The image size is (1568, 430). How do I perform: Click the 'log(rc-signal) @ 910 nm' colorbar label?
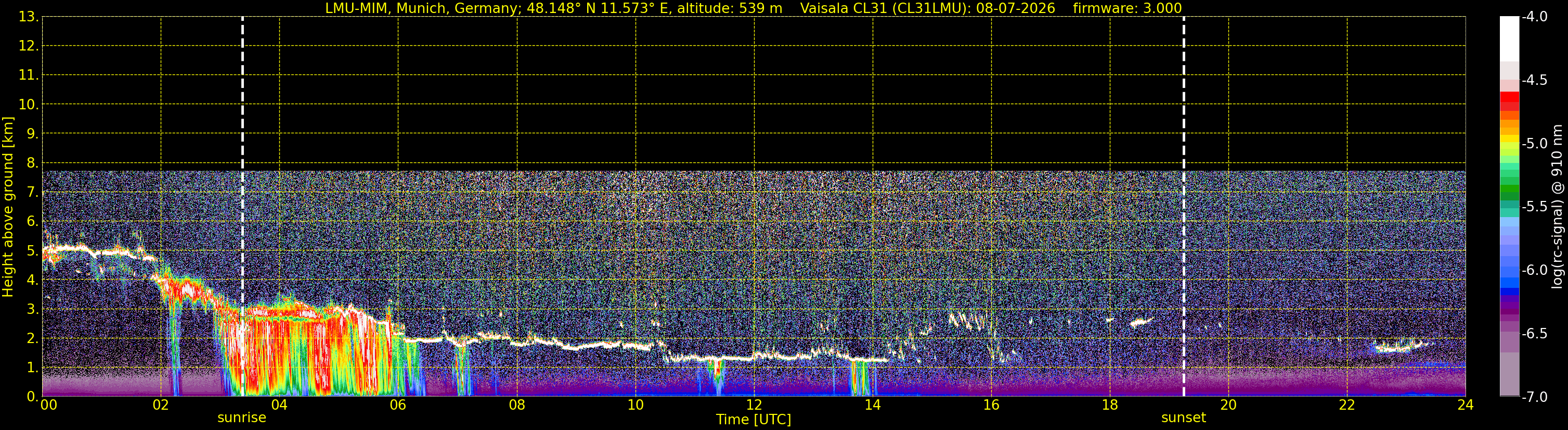pos(1557,207)
